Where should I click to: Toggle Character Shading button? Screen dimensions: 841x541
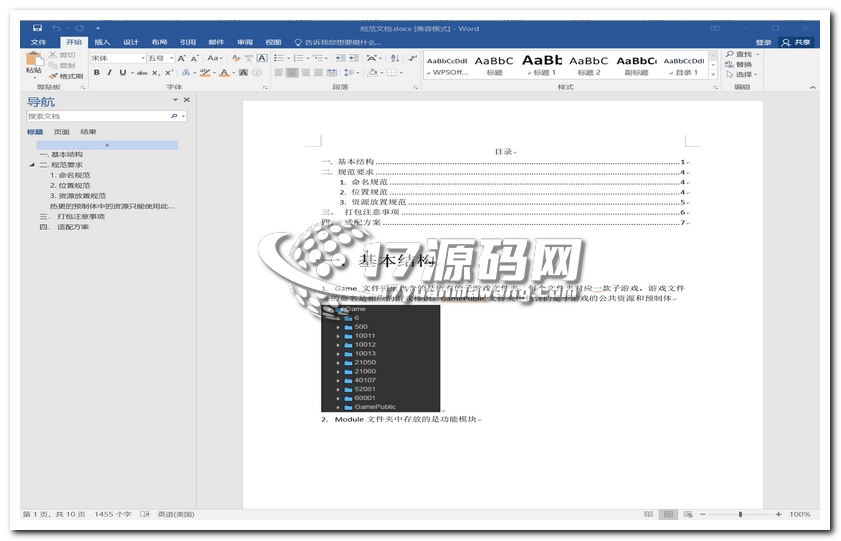click(x=243, y=72)
